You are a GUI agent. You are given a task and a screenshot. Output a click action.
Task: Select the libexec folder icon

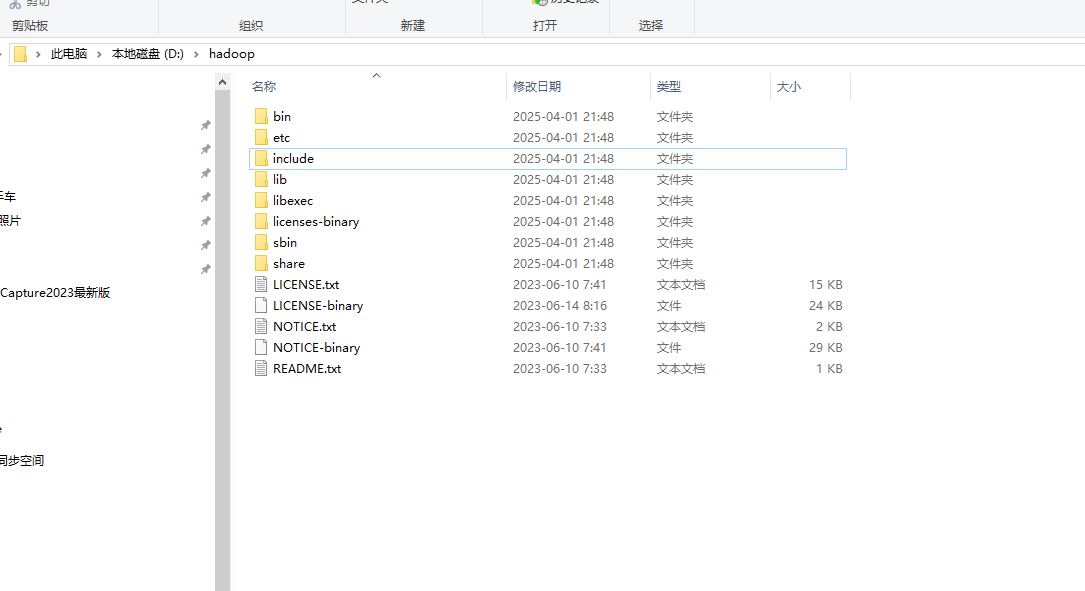pos(261,200)
